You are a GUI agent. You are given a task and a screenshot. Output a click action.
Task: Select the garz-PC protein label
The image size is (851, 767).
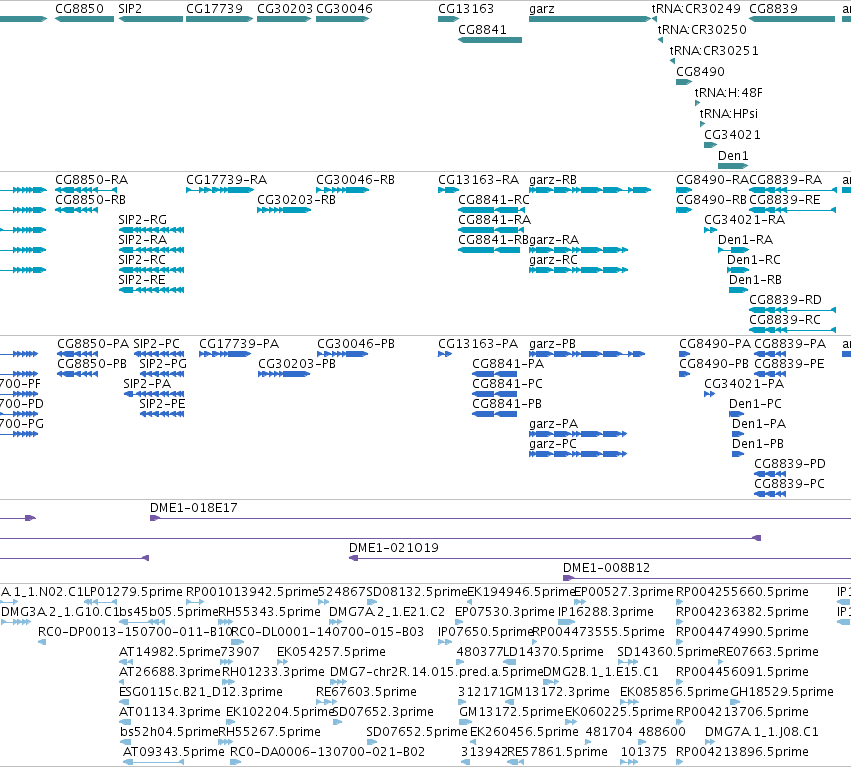click(x=552, y=444)
